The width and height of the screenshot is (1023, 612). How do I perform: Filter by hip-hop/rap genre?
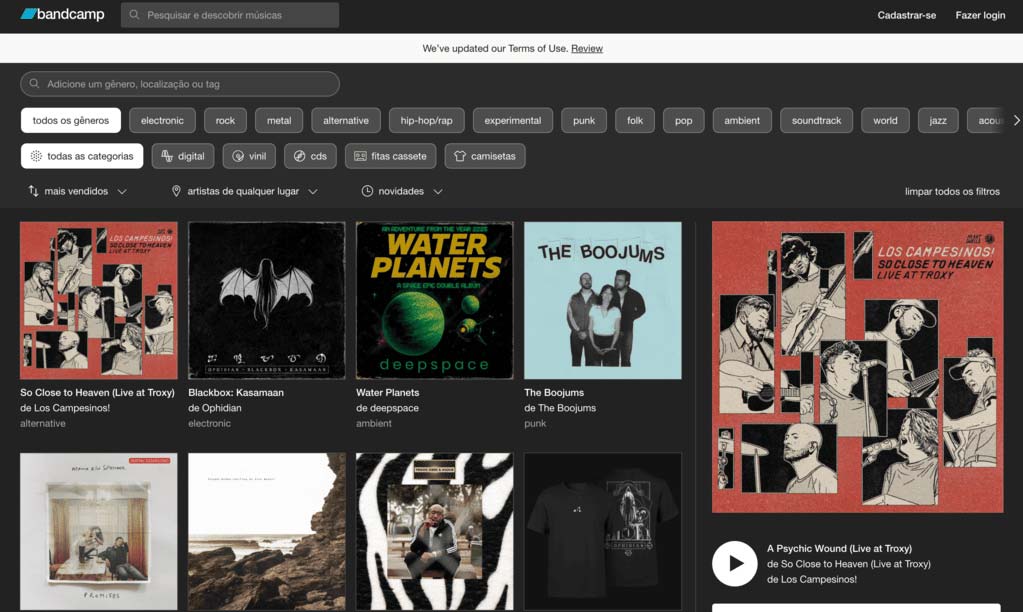click(x=427, y=120)
